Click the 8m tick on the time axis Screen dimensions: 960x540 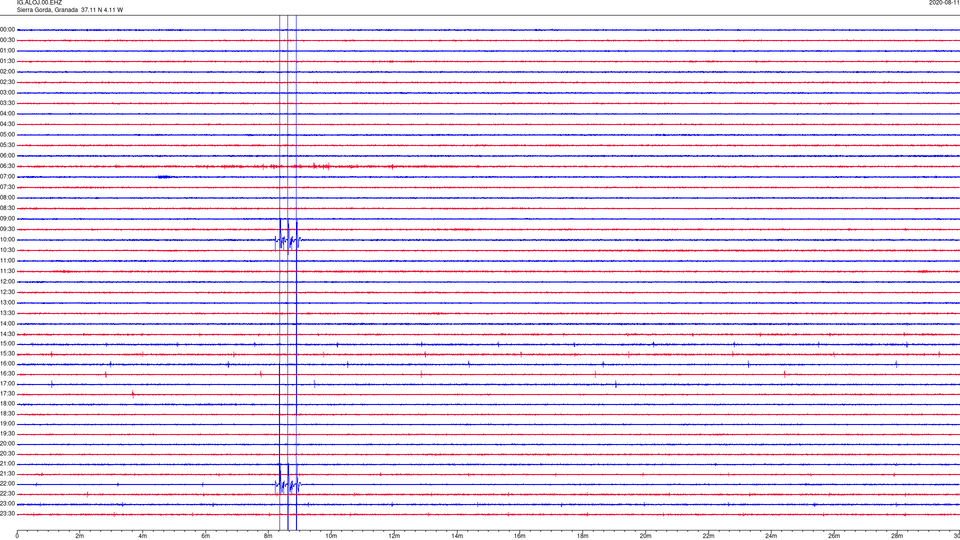pyautogui.click(x=268, y=536)
